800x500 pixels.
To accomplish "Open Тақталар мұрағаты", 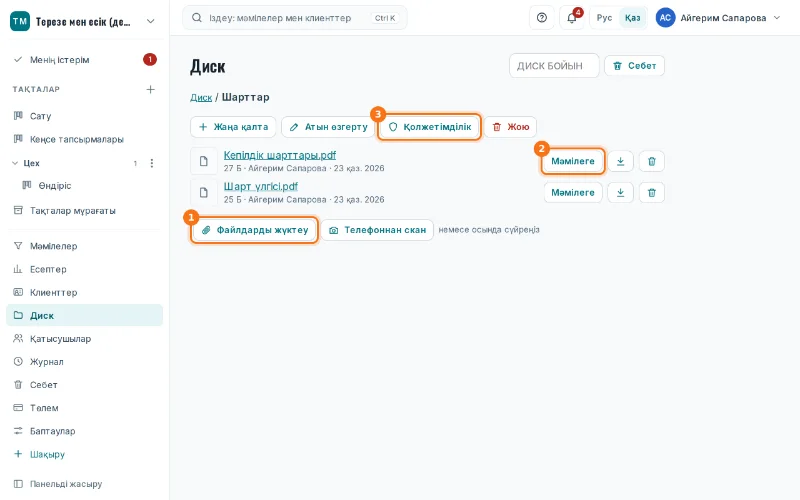I will click(84, 211).
